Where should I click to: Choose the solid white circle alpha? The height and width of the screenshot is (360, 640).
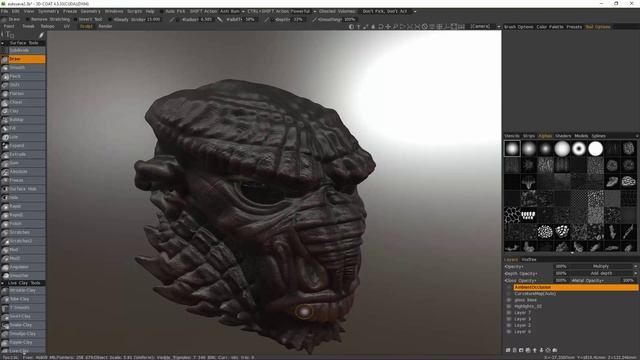coord(596,149)
